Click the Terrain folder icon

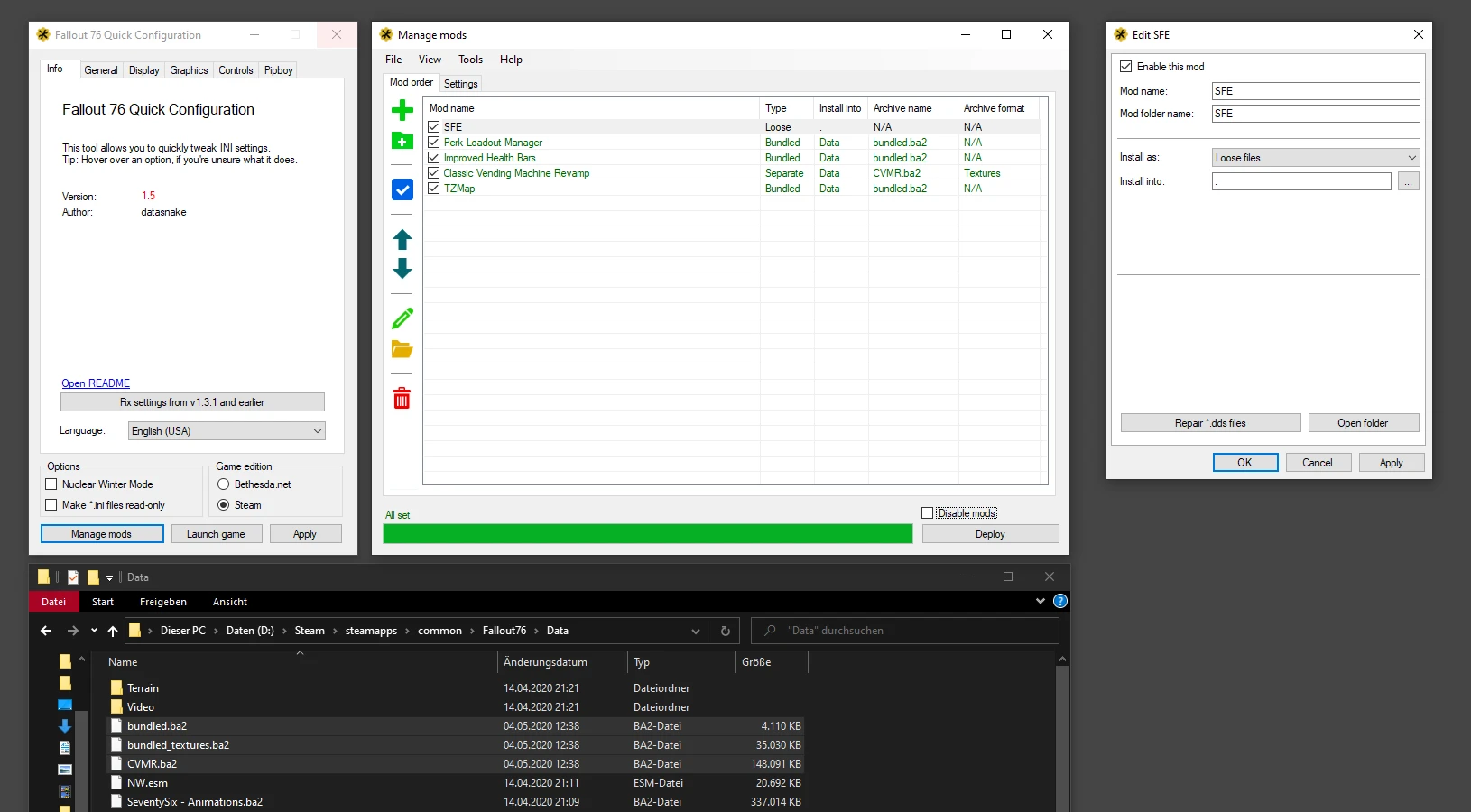click(116, 687)
